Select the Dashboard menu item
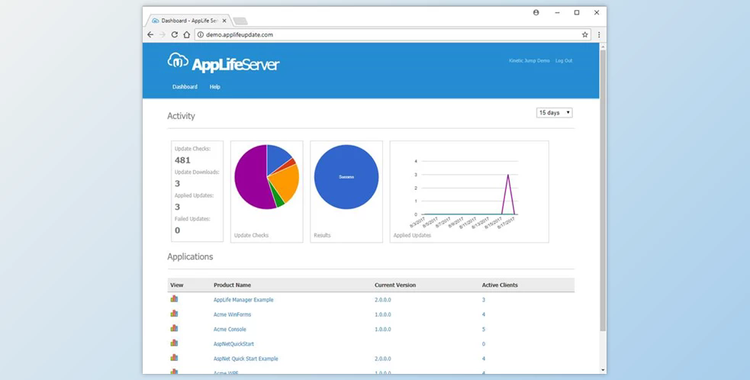750x380 pixels. click(x=185, y=87)
